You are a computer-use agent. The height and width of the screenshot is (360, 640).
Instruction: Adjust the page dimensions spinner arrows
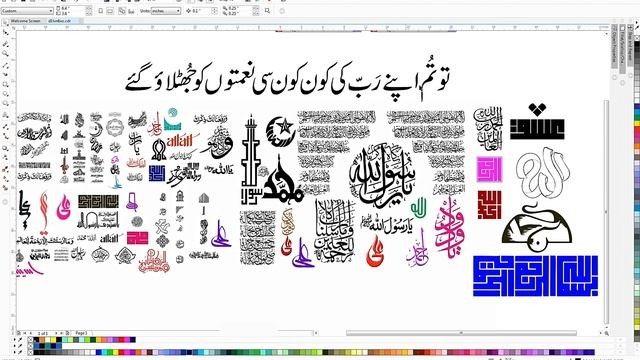89,11
